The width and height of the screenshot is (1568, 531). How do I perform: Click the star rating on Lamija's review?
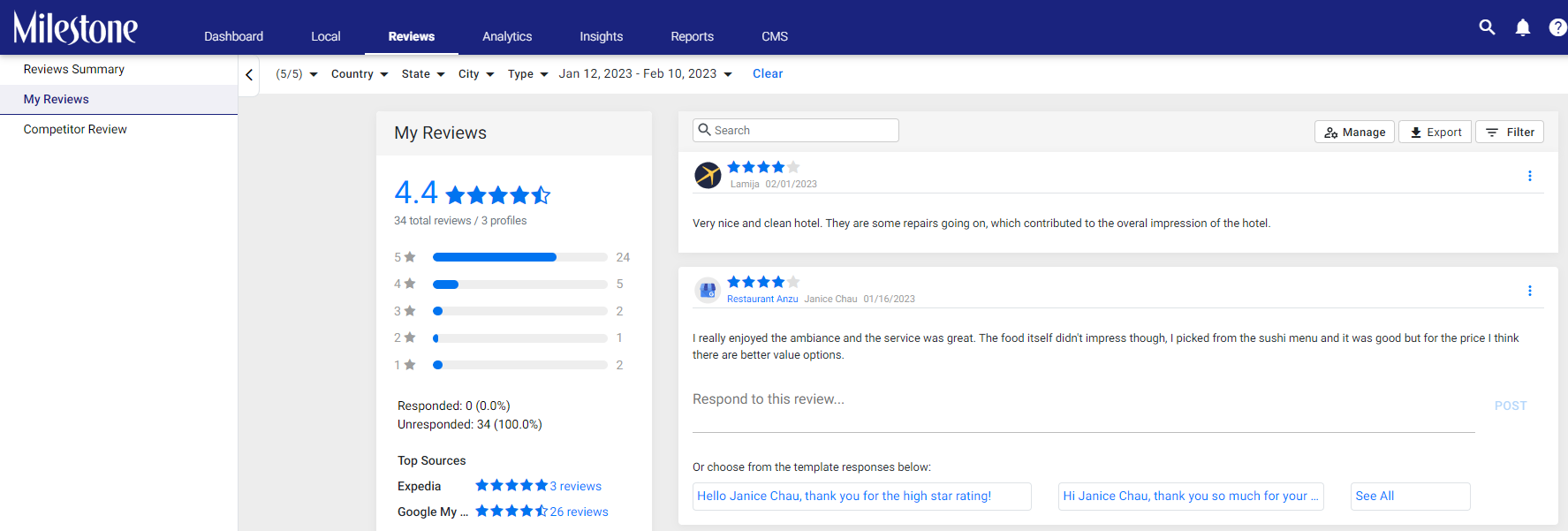tap(763, 167)
